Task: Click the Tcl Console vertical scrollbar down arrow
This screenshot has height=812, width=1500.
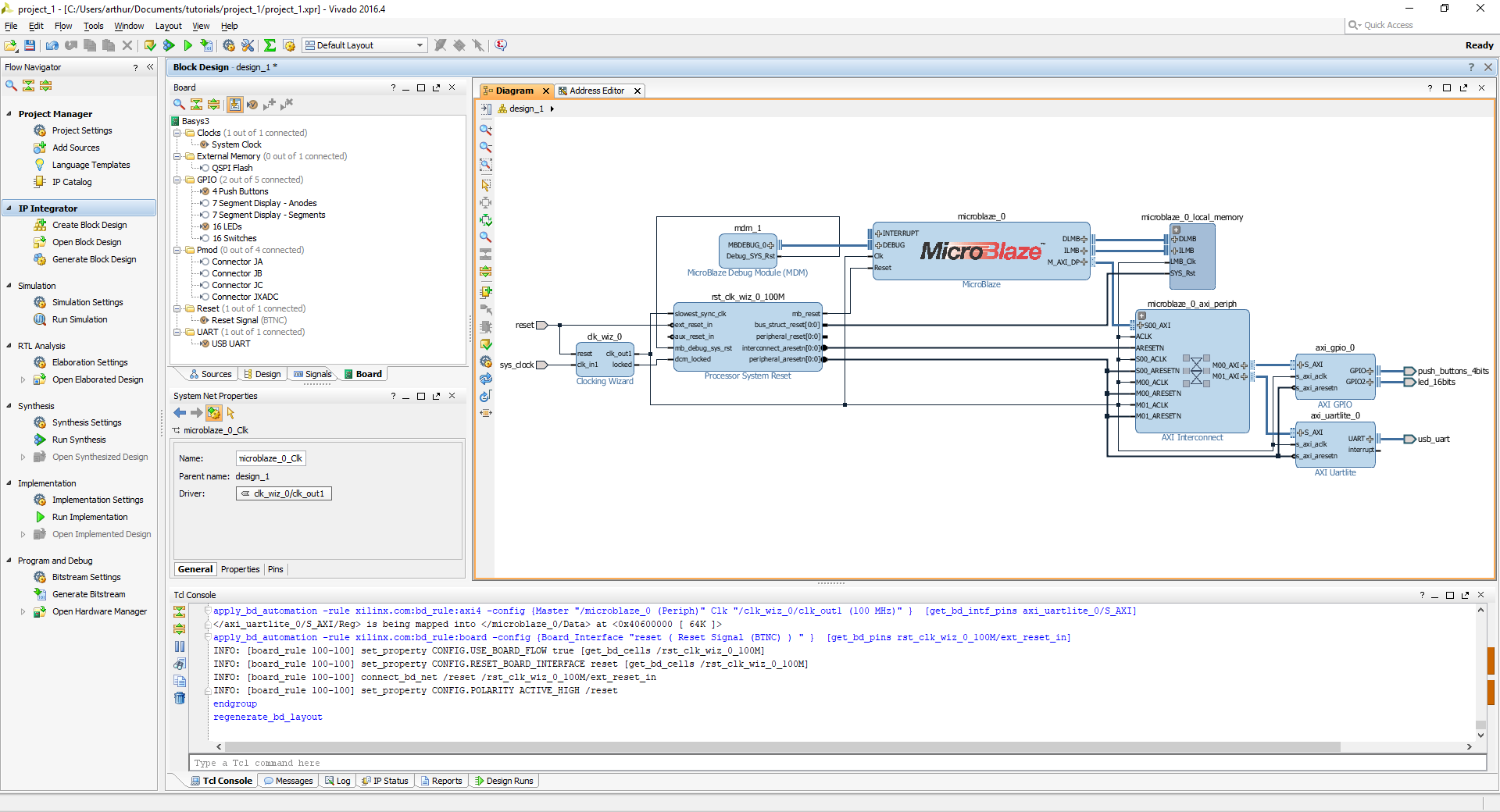Action: tap(1480, 735)
